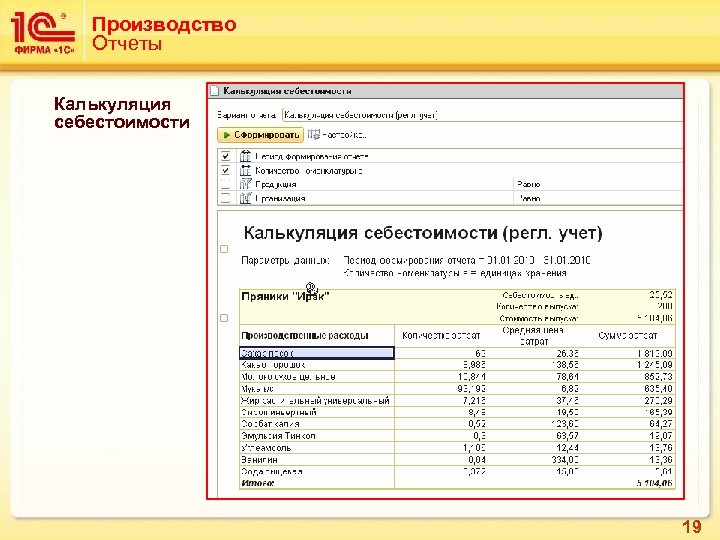
Task: Click the Калькуляция себестоимости report title
Action: (422, 233)
